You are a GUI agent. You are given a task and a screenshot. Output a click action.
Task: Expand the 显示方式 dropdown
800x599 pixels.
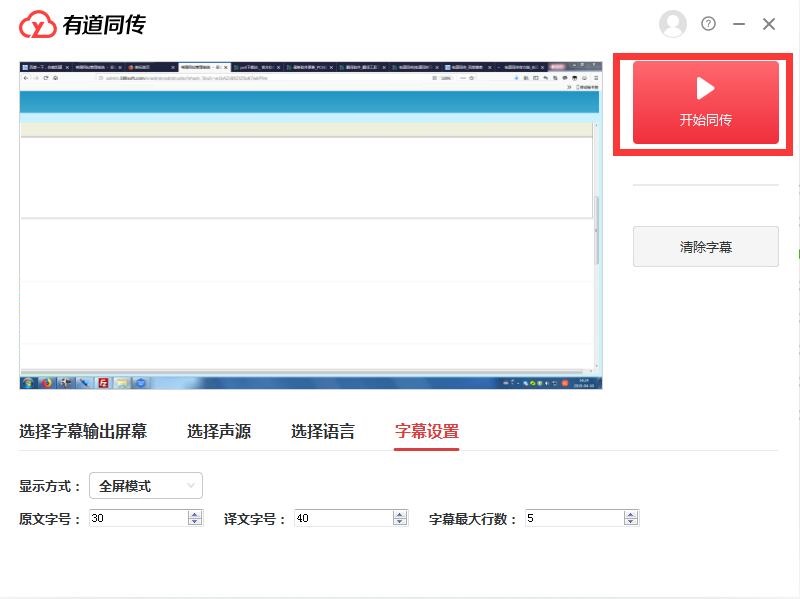[146, 486]
